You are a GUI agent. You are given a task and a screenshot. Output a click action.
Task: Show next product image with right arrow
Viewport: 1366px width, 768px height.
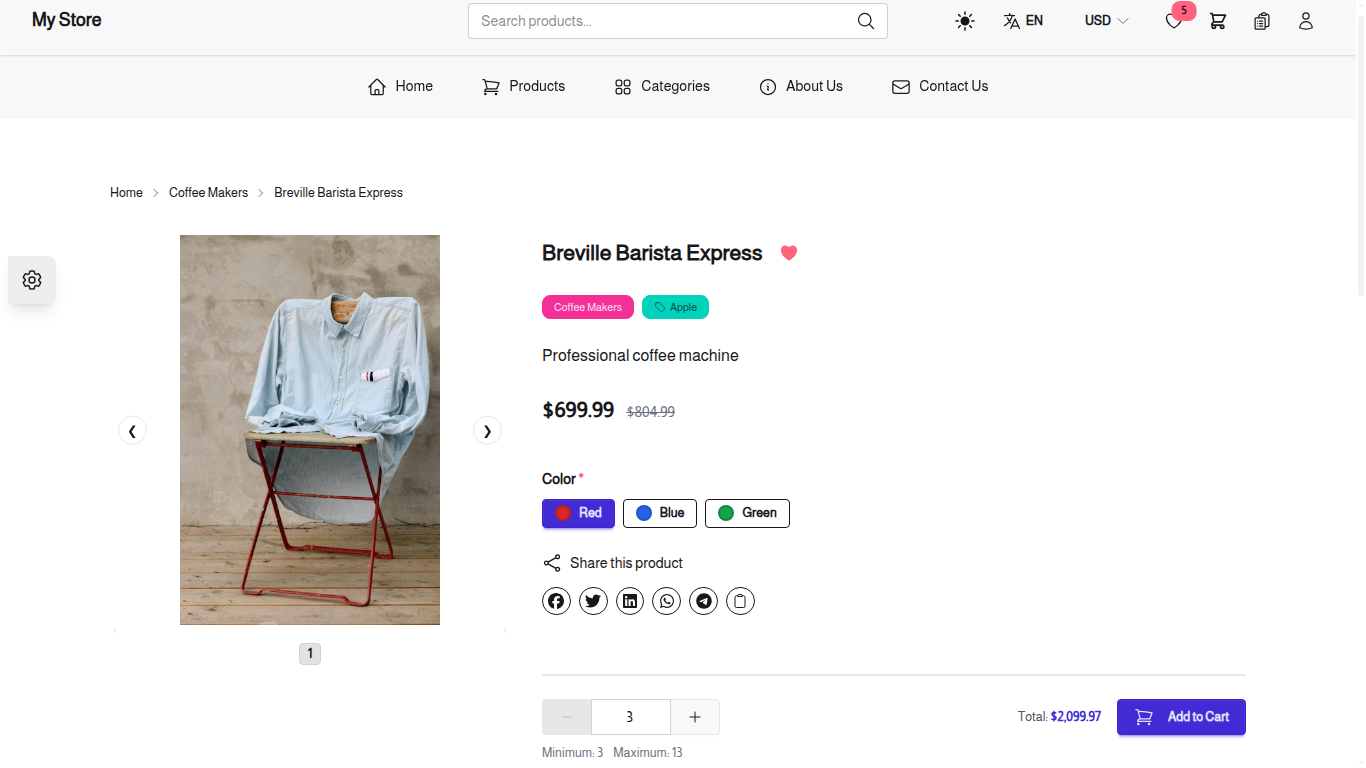487,431
